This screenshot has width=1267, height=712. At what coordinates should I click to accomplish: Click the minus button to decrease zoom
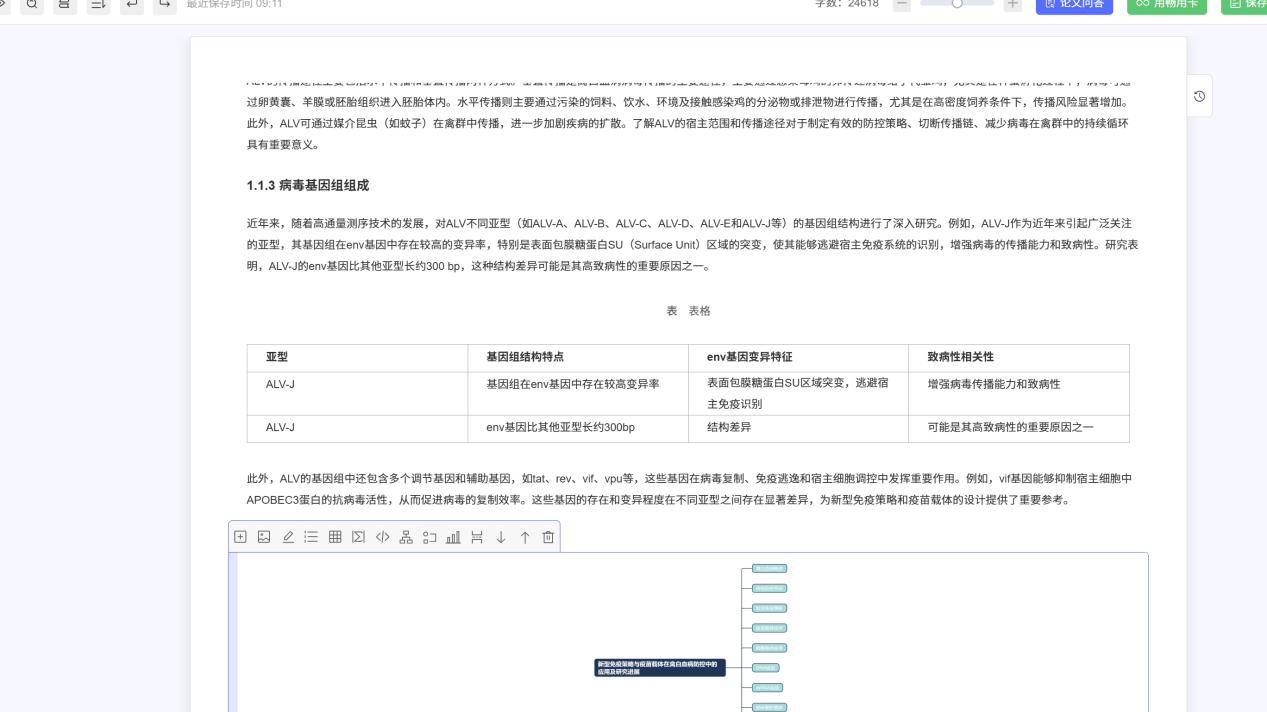[901, 4]
